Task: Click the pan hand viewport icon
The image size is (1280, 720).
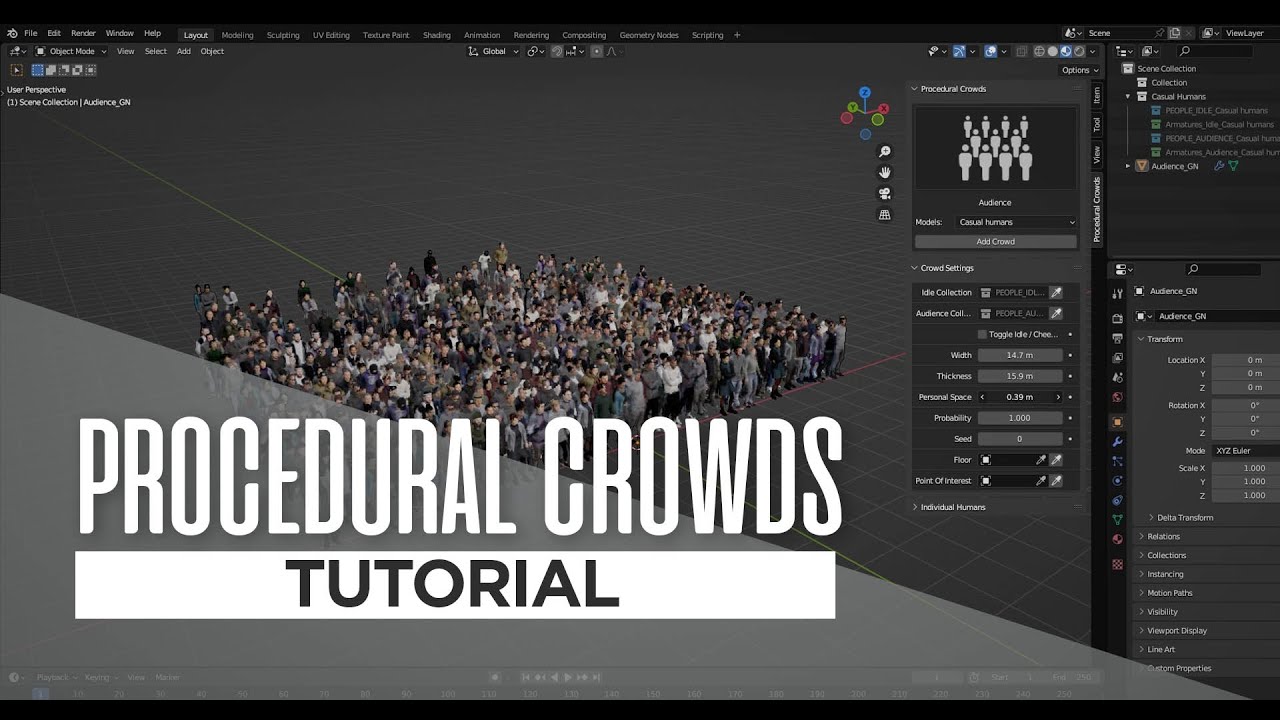Action: [x=884, y=173]
